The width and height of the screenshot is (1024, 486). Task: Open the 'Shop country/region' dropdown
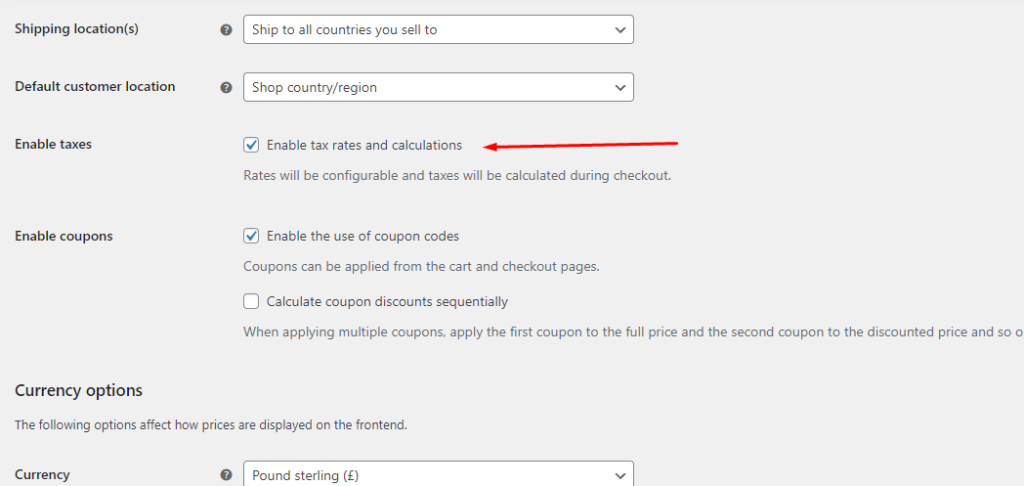point(438,88)
